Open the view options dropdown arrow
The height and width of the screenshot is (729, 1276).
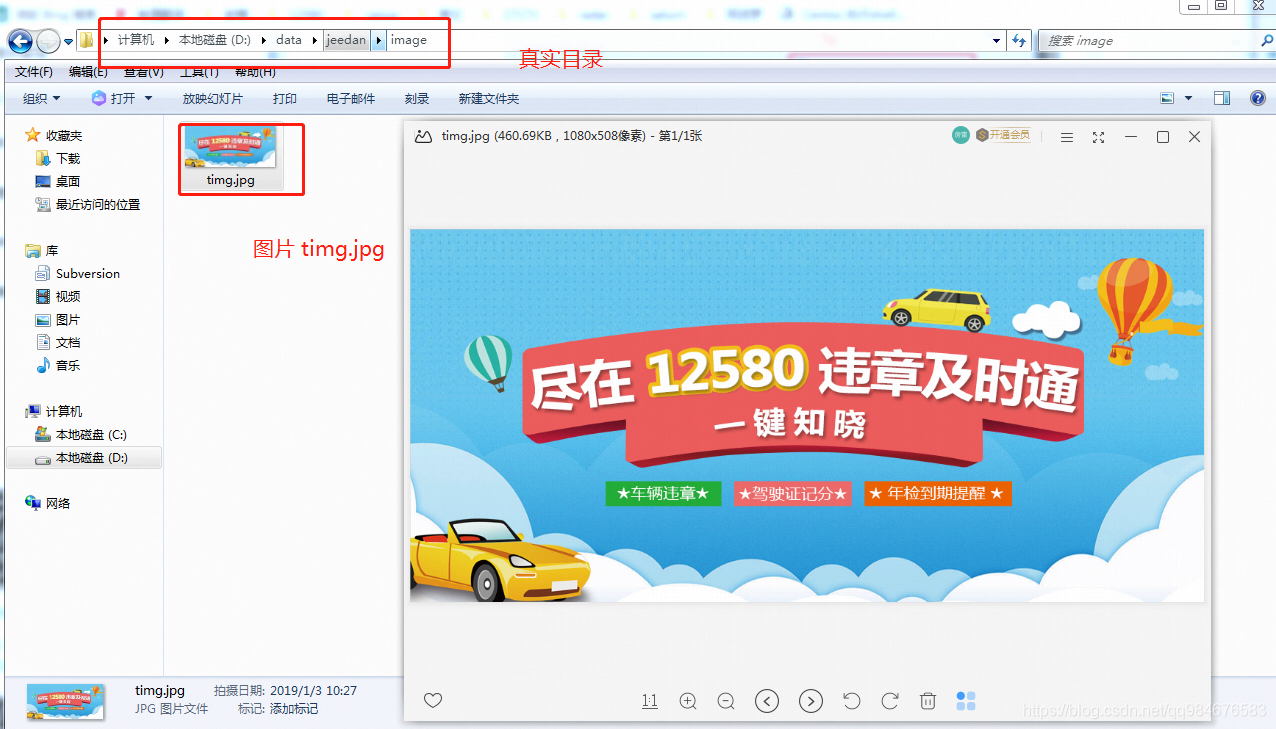click(1188, 98)
